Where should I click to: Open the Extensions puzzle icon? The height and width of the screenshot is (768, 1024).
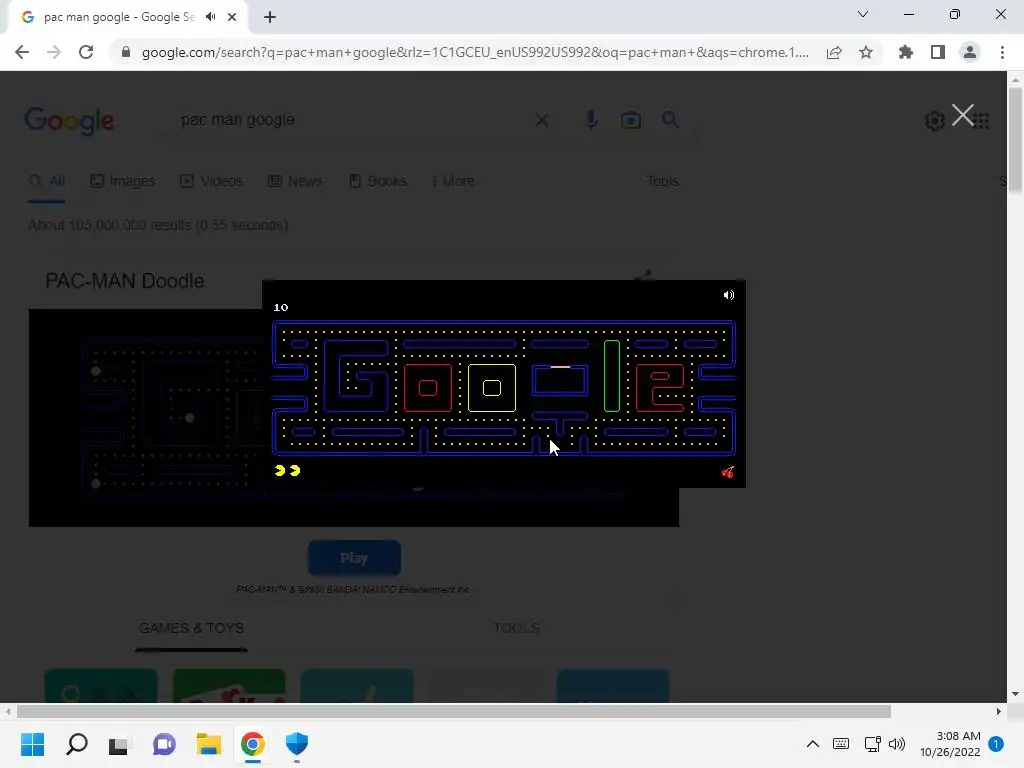coord(905,52)
